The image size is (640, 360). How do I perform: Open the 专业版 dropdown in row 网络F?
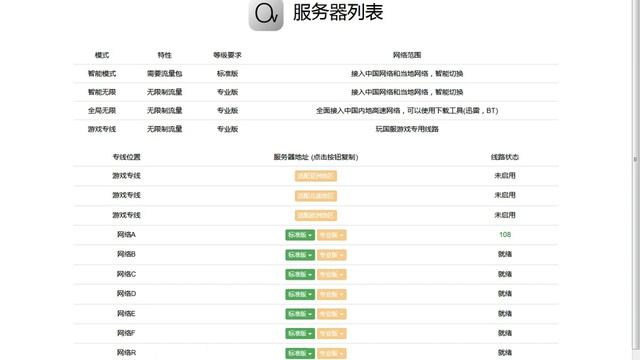tap(331, 333)
